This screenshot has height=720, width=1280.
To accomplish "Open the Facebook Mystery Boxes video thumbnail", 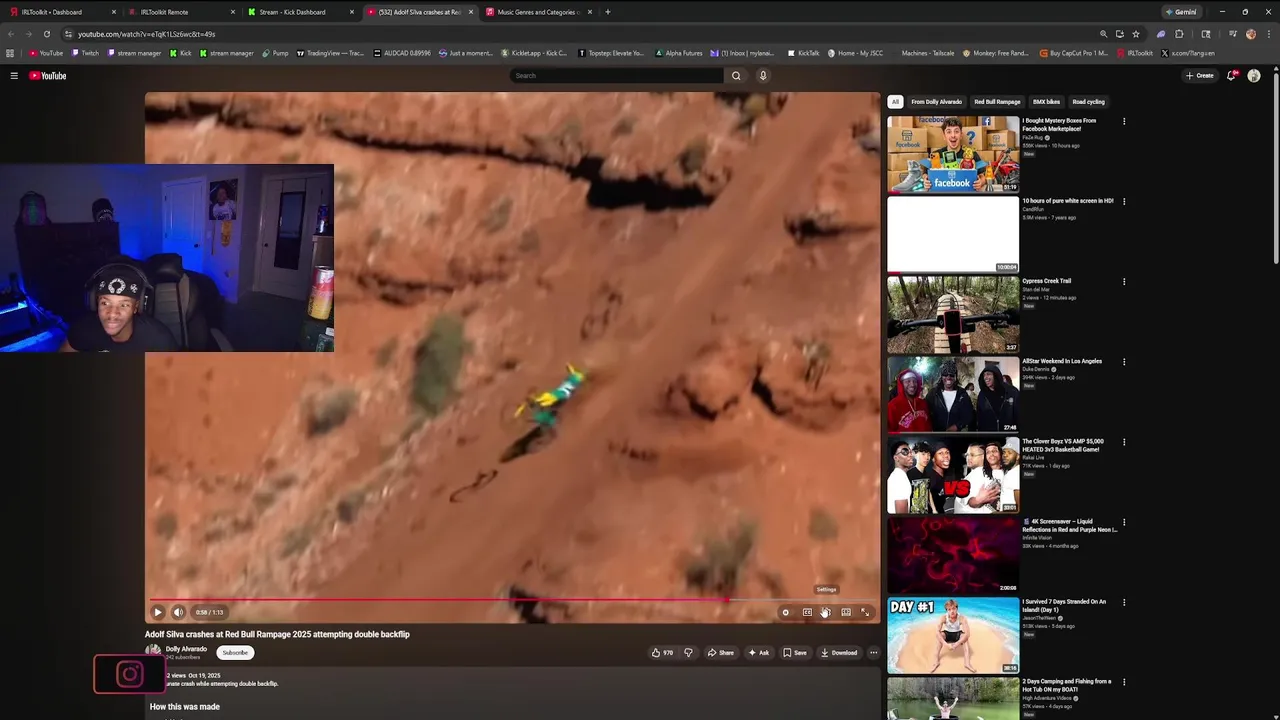I will 953,154.
